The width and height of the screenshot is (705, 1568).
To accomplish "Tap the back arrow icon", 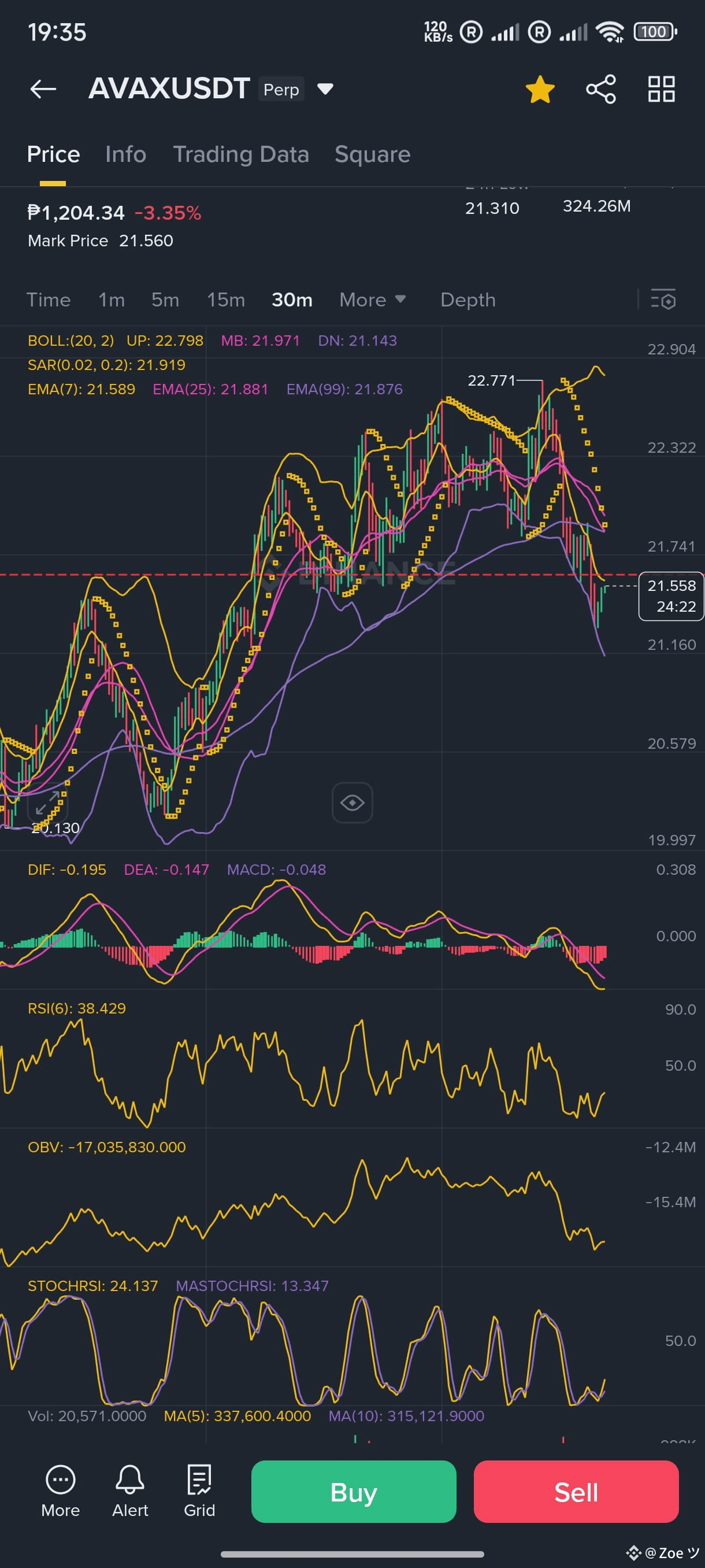I will pos(43,89).
